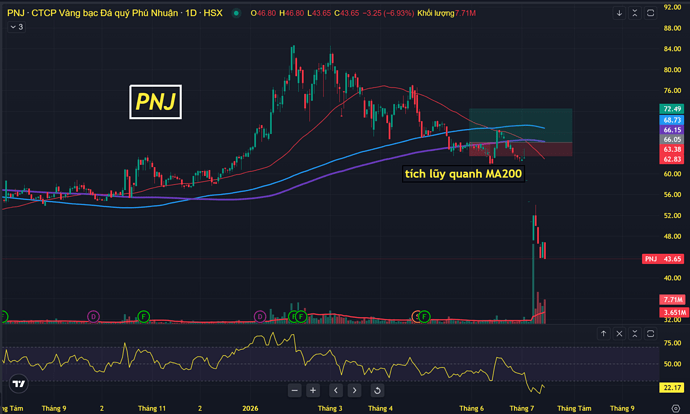Collapse the RSI pane with the inward arrows
690x414 pixels.
(635, 334)
